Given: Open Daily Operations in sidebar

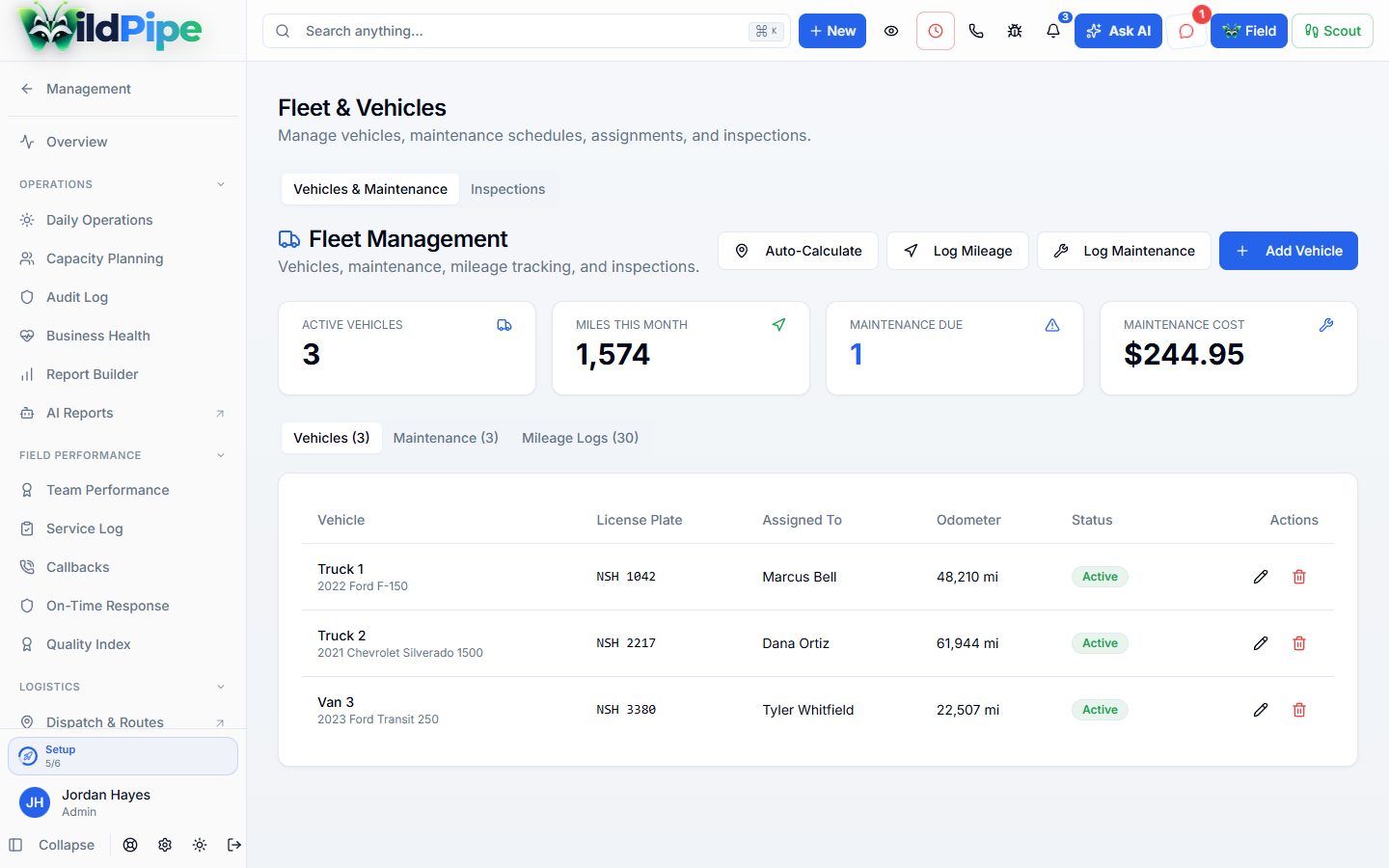Looking at the screenshot, I should coord(123,220).
